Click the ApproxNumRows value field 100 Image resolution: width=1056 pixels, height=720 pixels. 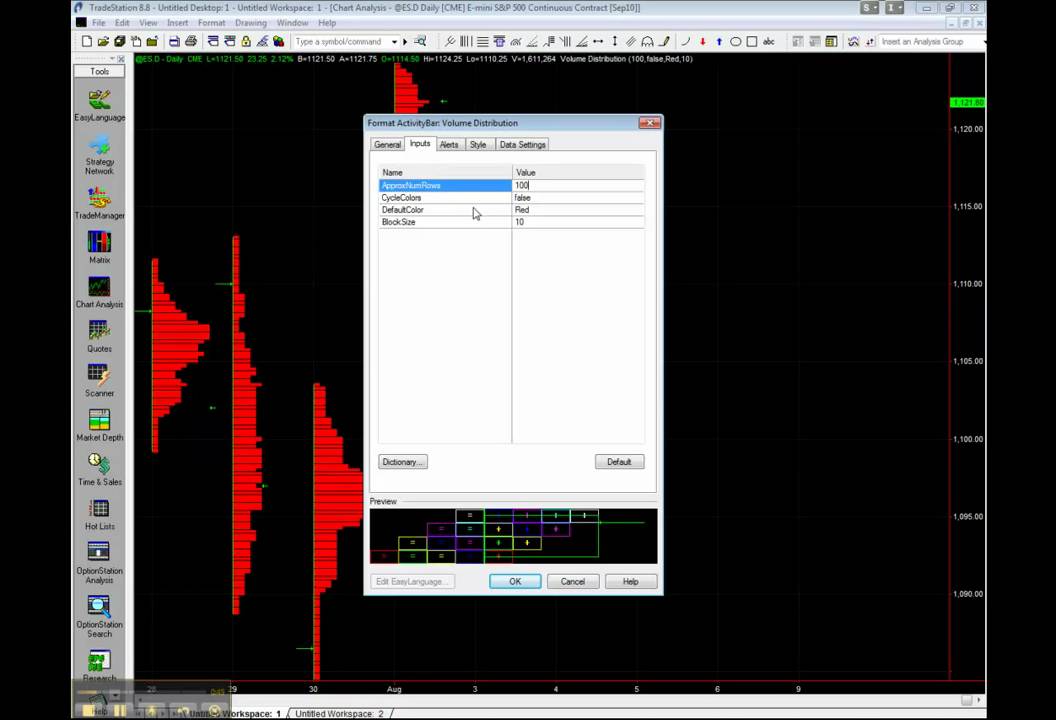click(578, 185)
